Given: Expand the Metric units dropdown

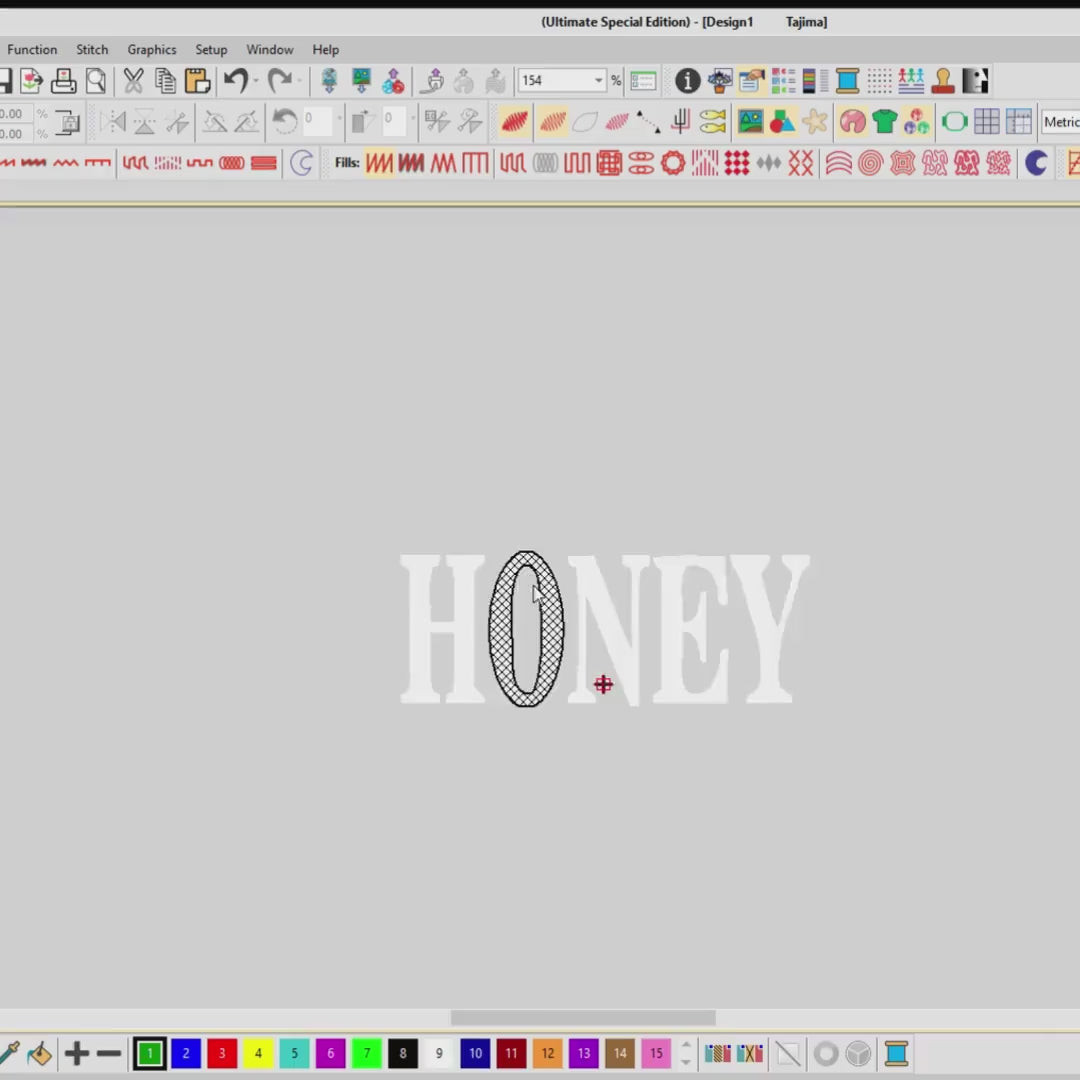Looking at the screenshot, I should pos(1060,122).
